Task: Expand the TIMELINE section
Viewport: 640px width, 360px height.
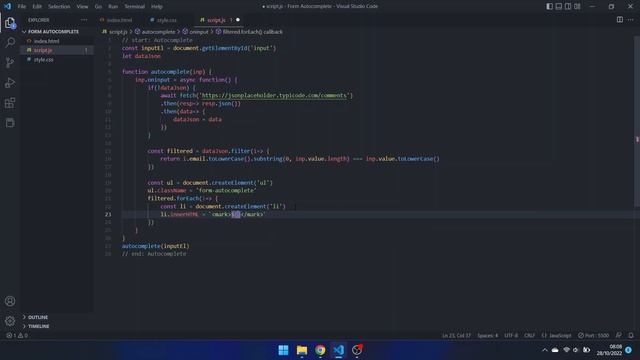Action: 38,326
